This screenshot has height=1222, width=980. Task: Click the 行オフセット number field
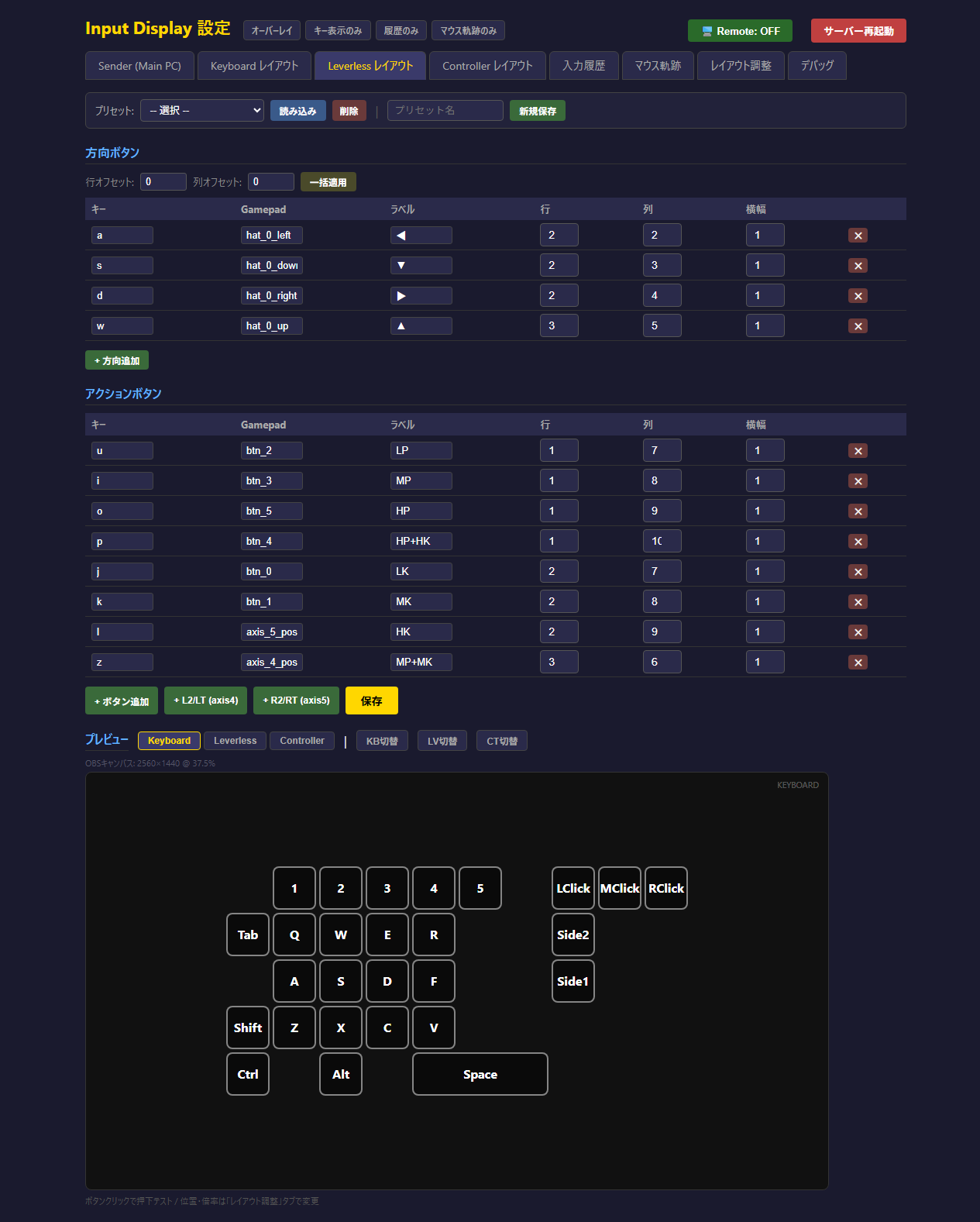click(163, 182)
